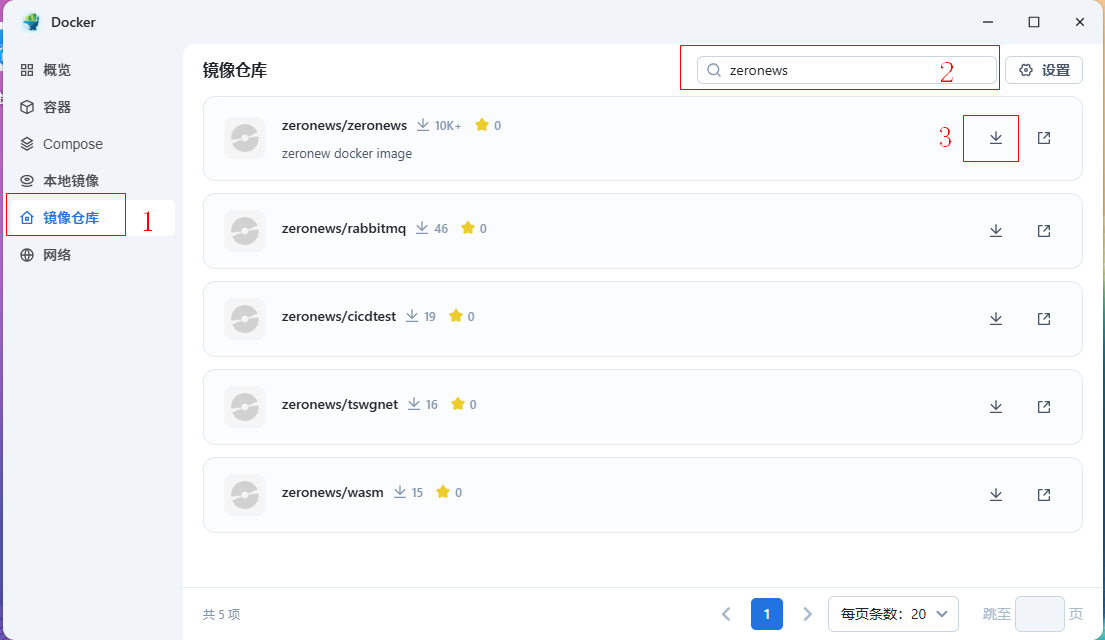This screenshot has width=1105, height=640.
Task: Click the zeronews/wasm repository name
Action: click(x=333, y=493)
